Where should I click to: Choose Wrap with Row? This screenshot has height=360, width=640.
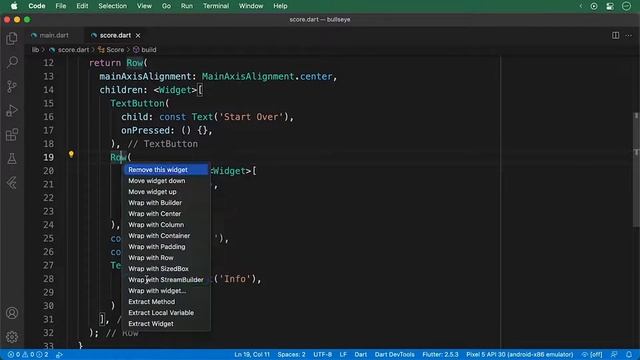(x=167, y=258)
